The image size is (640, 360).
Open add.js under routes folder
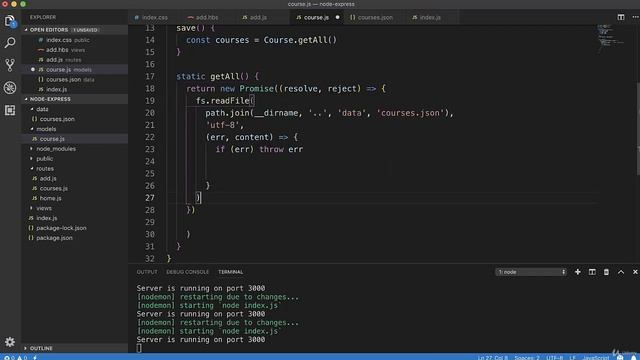(75, 178)
